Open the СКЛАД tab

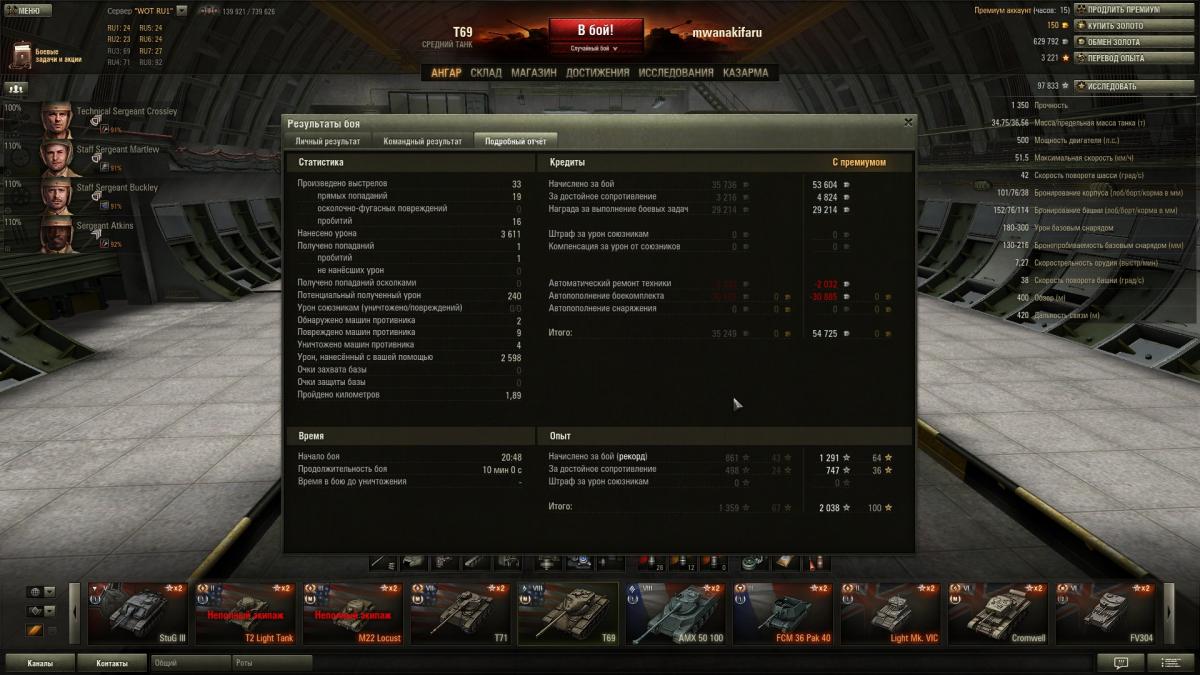(x=486, y=73)
